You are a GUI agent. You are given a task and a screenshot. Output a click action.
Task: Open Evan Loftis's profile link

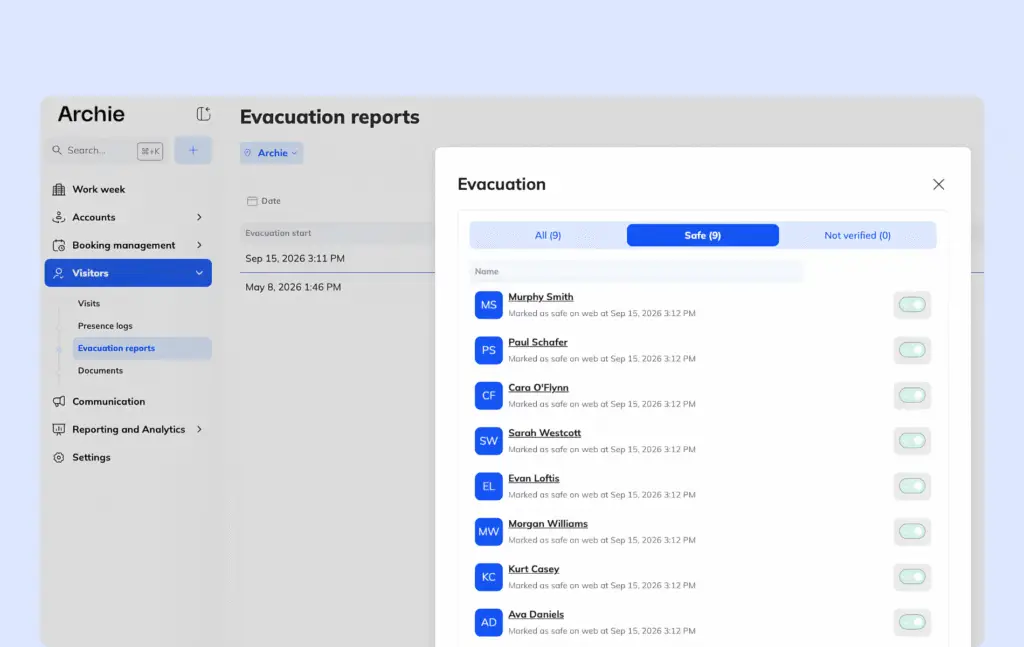(534, 479)
